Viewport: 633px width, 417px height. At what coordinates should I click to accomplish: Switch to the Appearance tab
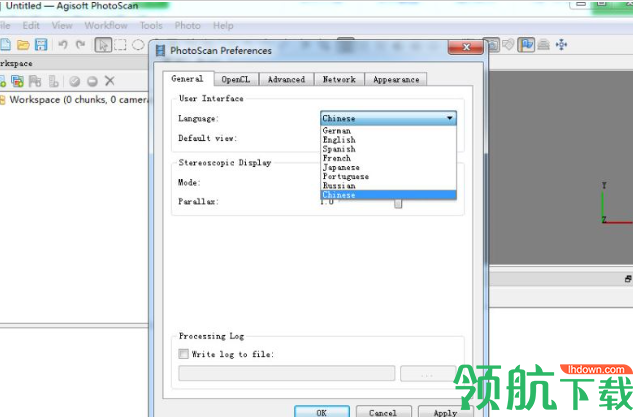click(396, 79)
